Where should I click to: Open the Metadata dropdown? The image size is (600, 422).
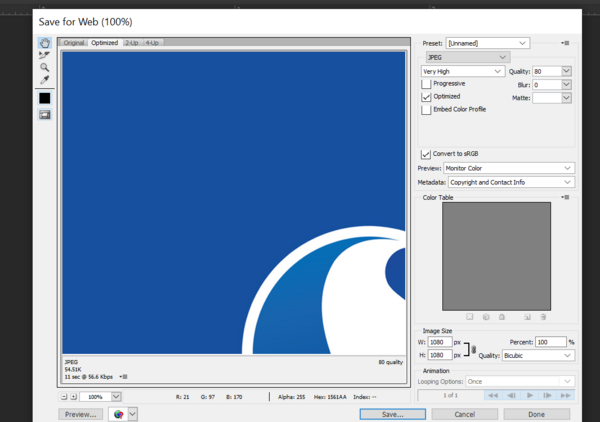[x=511, y=182]
